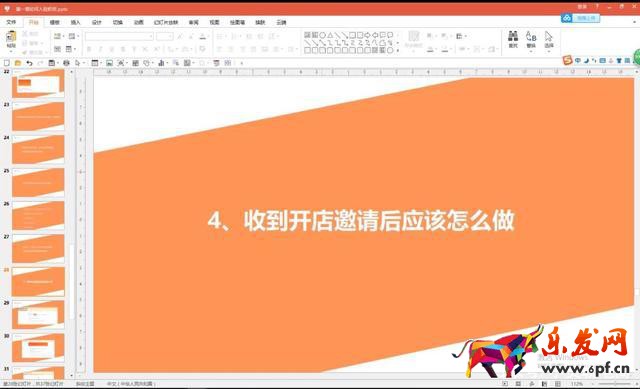
Task: Click the print icon in quick toolbar
Action: [66, 63]
